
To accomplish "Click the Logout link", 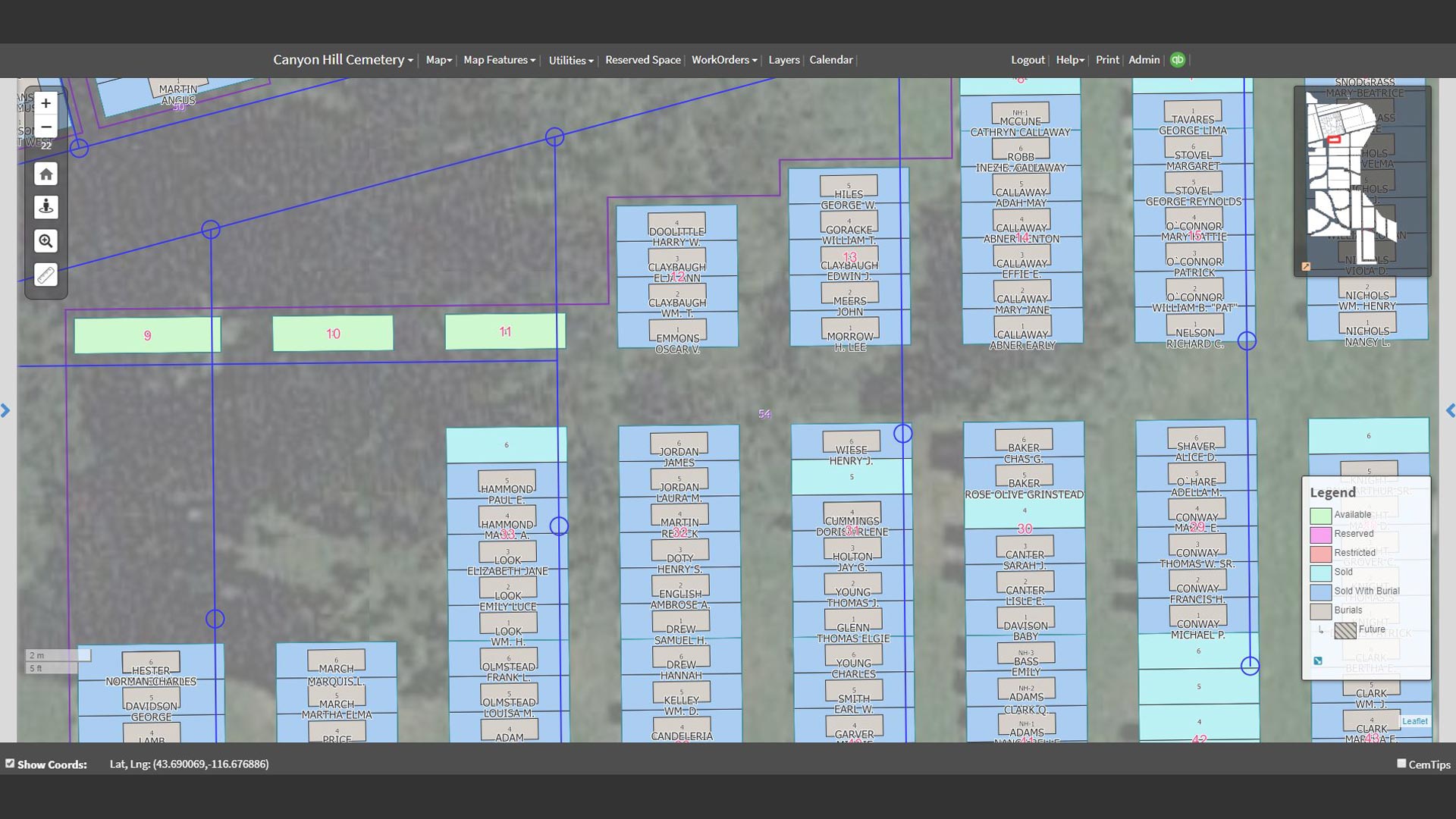I will point(1028,60).
